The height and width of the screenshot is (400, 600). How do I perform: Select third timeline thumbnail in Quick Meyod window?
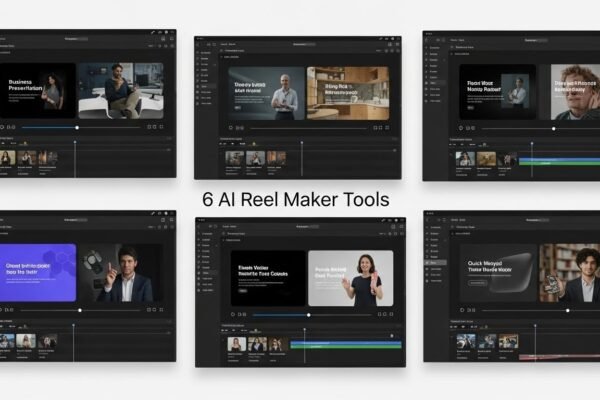tap(509, 341)
